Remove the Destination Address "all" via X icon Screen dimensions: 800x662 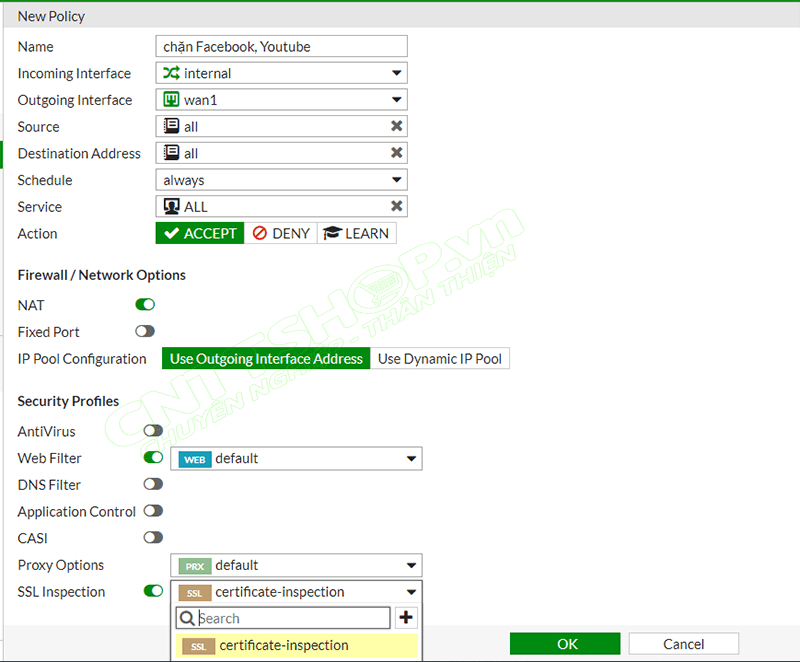click(398, 153)
